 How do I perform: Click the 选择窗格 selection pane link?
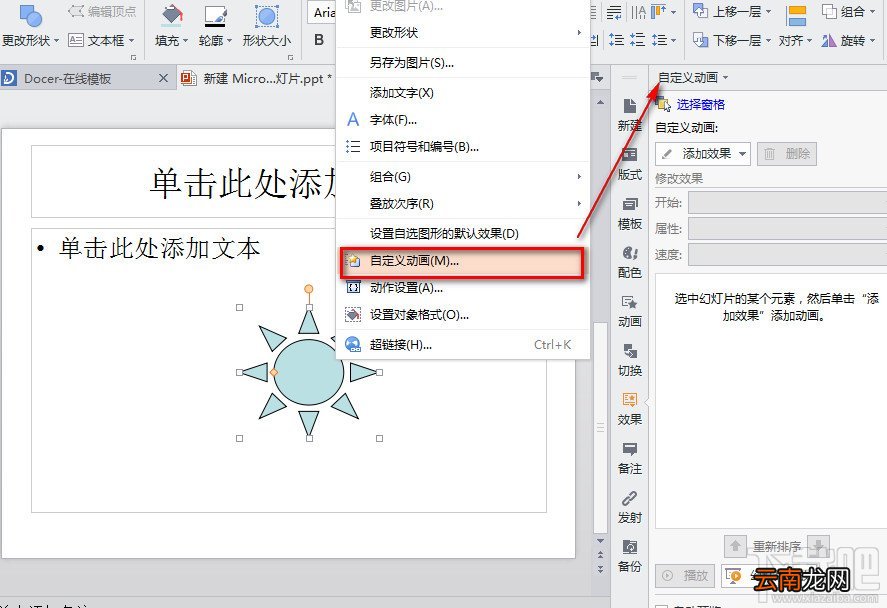tap(700, 104)
